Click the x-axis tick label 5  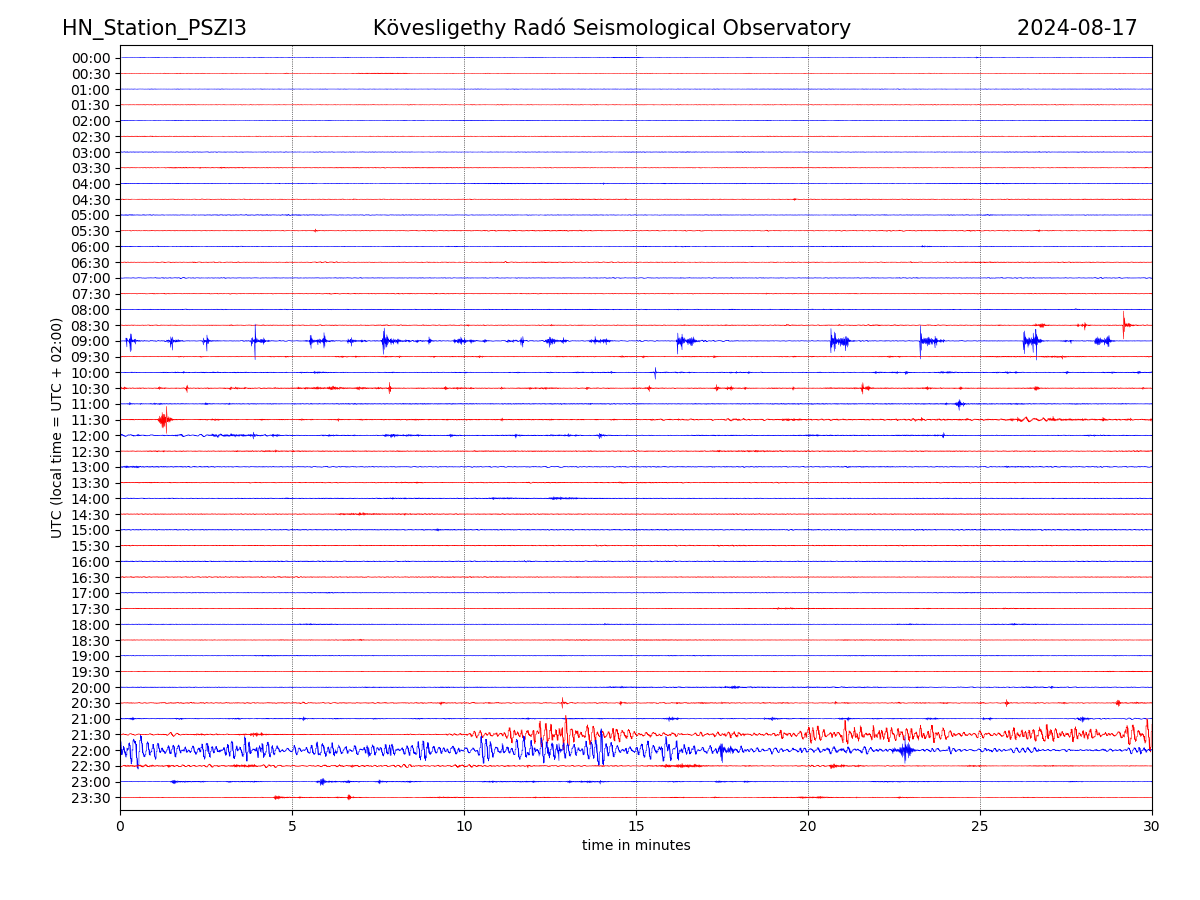(292, 827)
